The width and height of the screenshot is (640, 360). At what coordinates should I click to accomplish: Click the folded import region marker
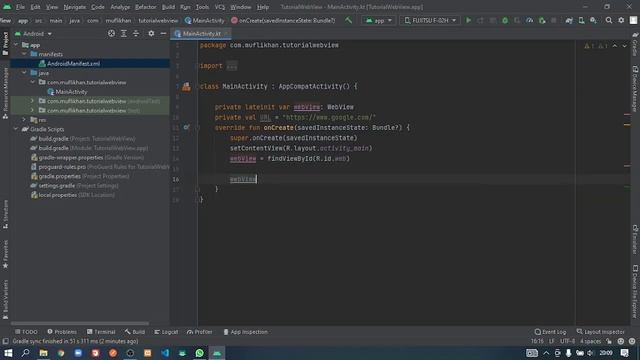click(231, 66)
